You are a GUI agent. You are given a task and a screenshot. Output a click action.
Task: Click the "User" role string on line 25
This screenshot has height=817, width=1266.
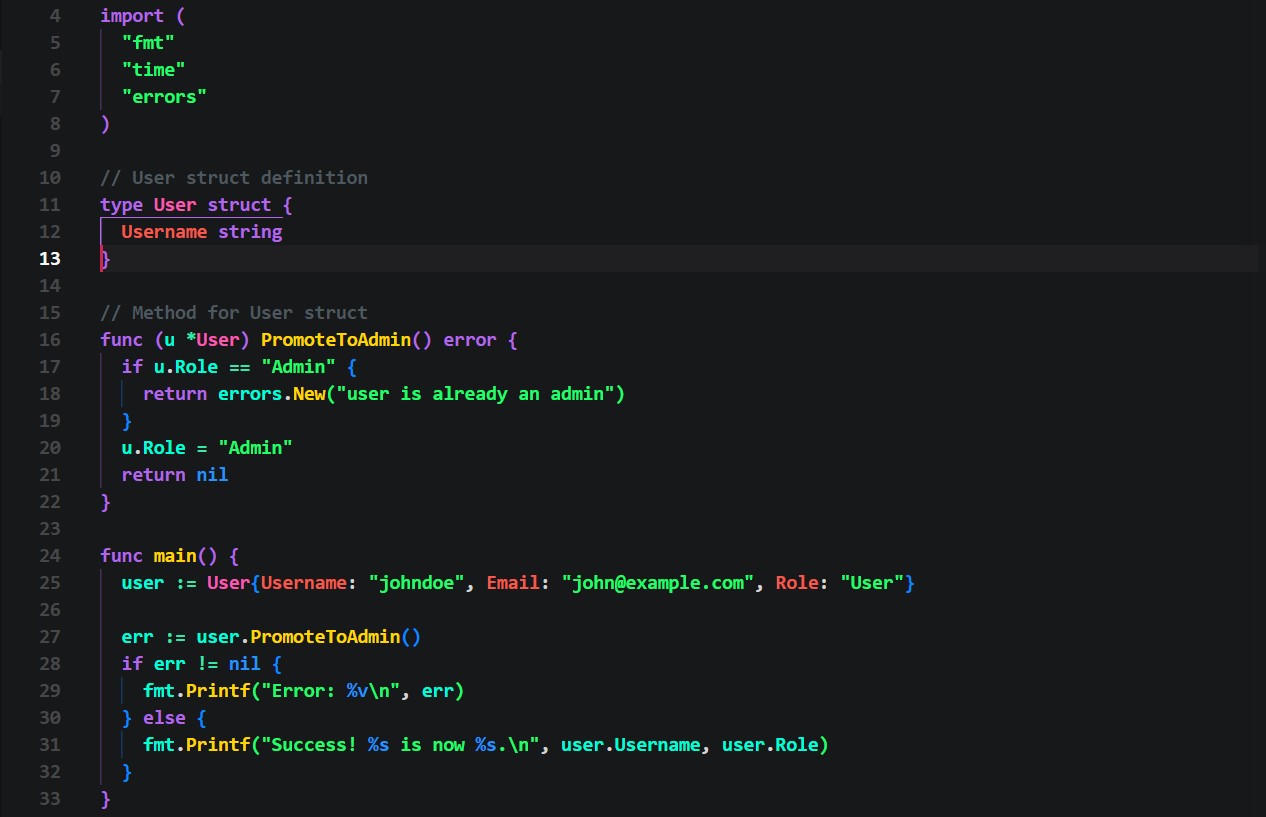coord(872,582)
